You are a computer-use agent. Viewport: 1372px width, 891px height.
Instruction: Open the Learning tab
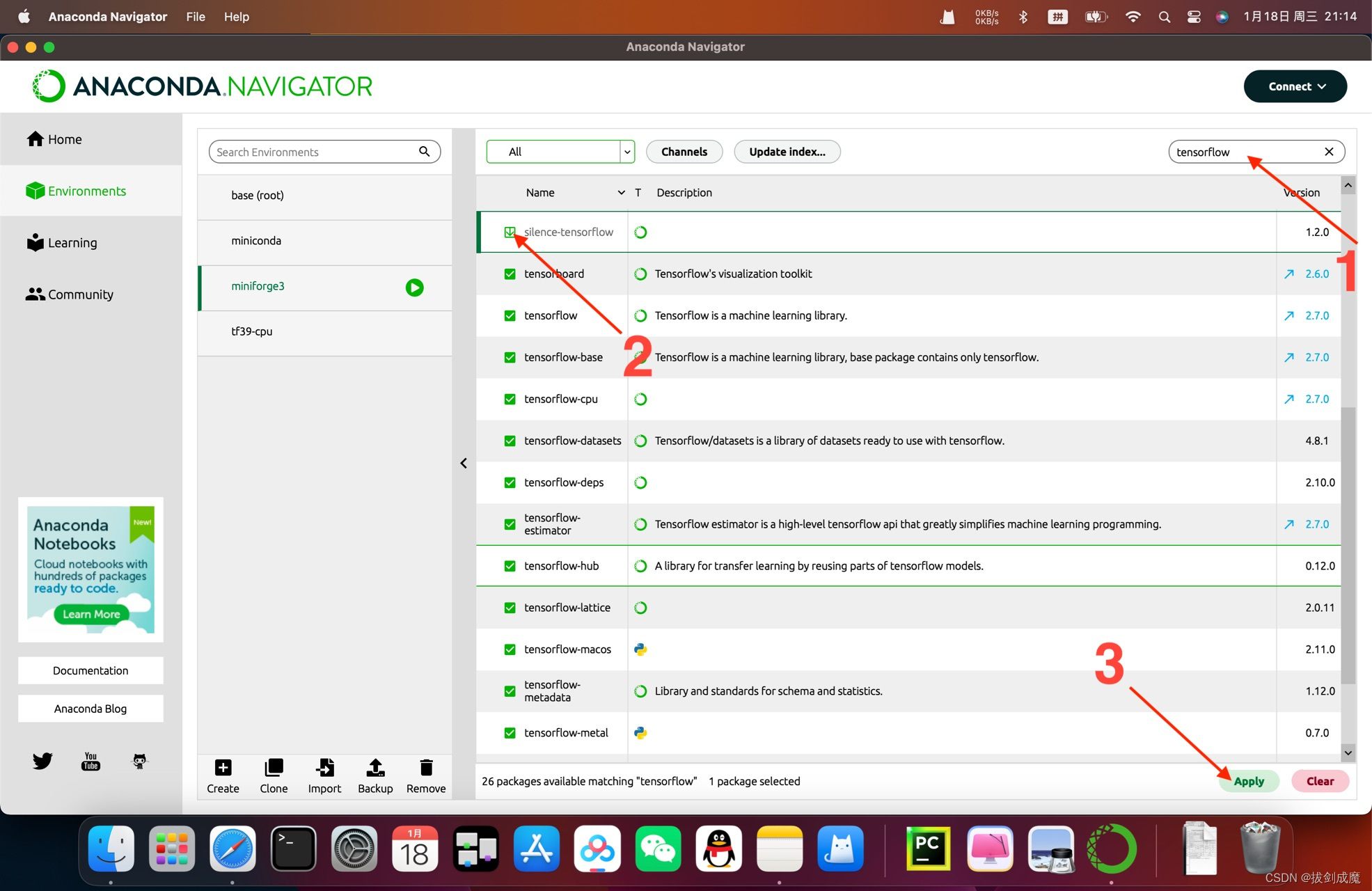click(x=91, y=242)
